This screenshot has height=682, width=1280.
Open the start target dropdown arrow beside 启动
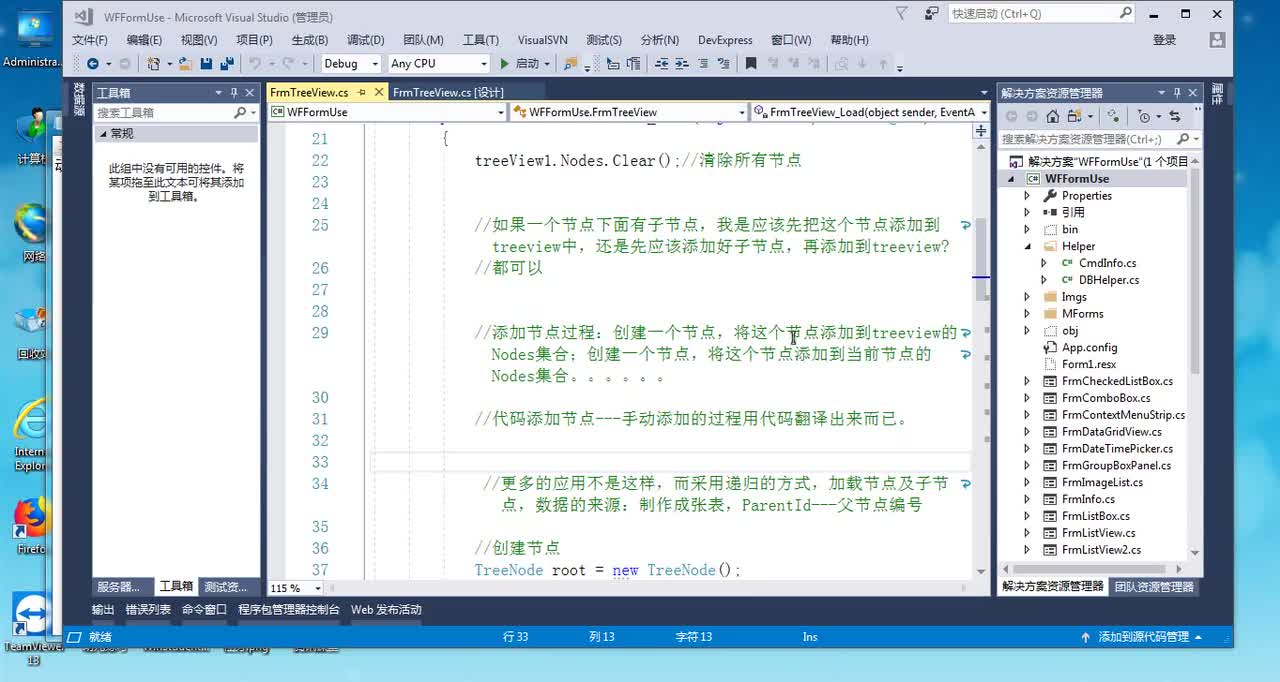[547, 63]
